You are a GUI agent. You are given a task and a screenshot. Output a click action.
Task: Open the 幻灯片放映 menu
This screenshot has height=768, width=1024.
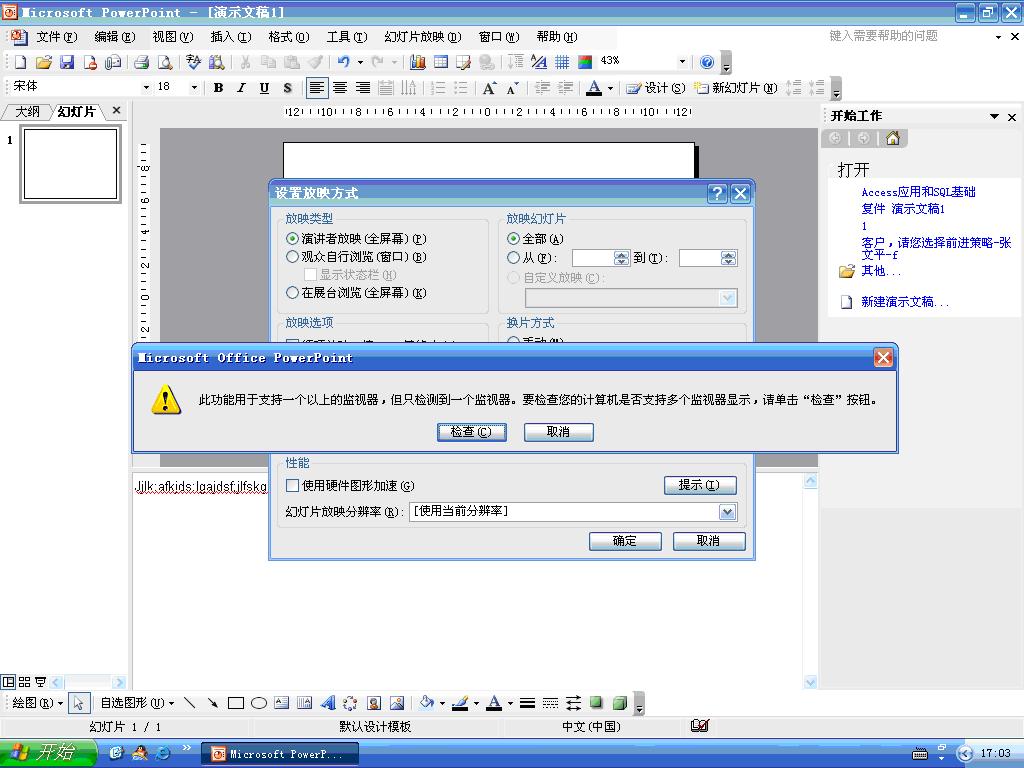423,37
